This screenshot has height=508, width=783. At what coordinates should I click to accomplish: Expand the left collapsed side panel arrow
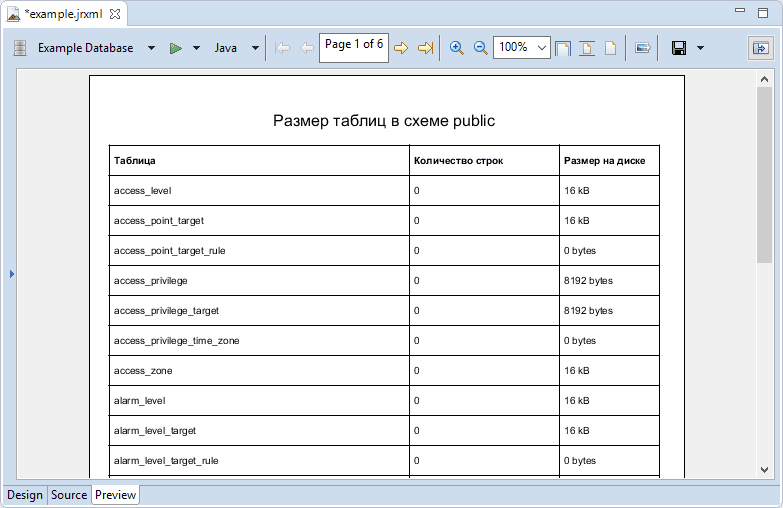click(11, 274)
